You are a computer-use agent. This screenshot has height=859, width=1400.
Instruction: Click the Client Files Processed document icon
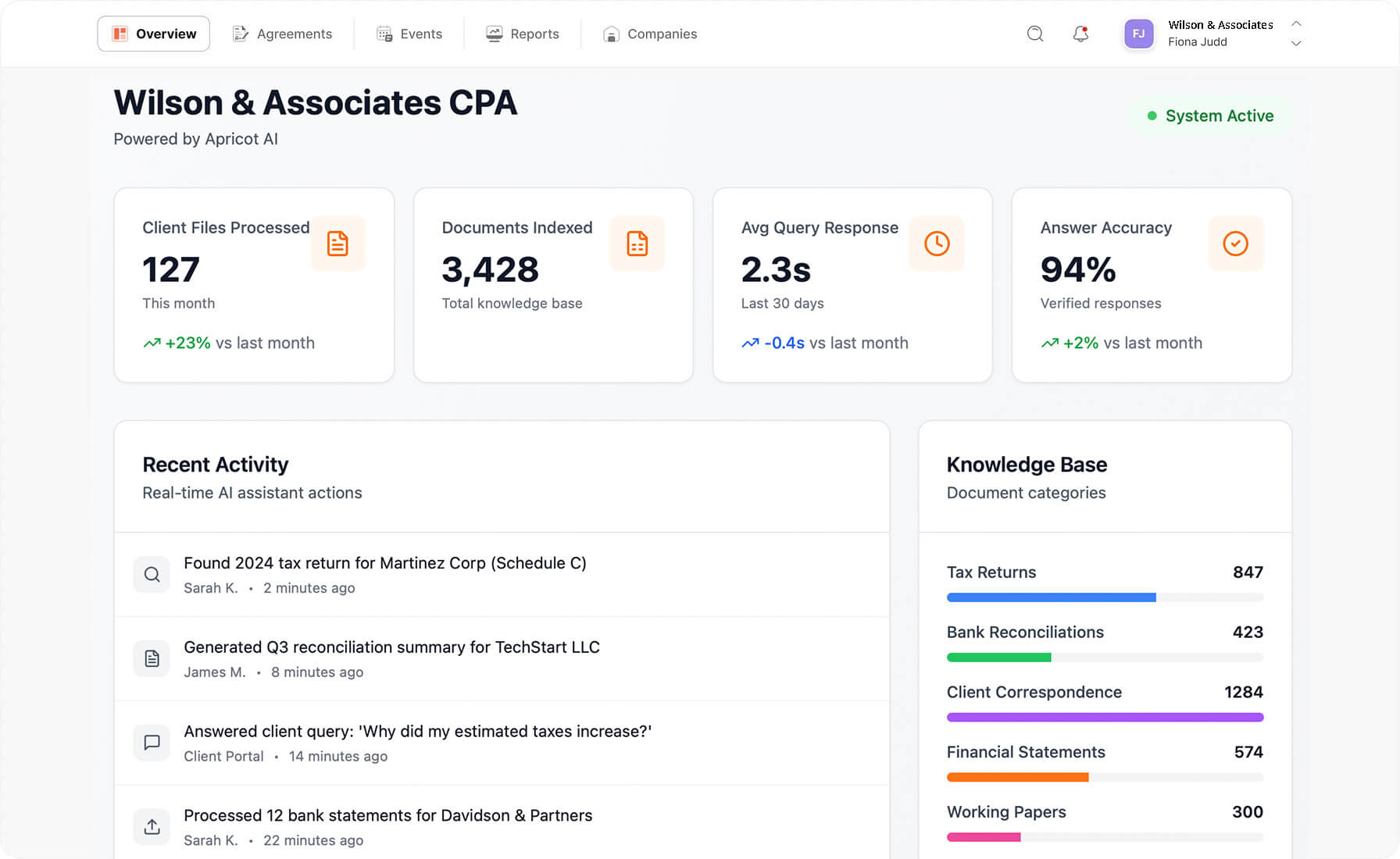pyautogui.click(x=337, y=244)
